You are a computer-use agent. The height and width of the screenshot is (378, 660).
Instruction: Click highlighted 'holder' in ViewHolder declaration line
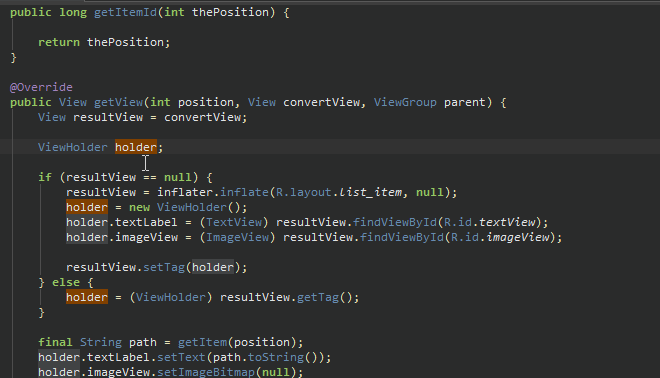click(x=136, y=147)
